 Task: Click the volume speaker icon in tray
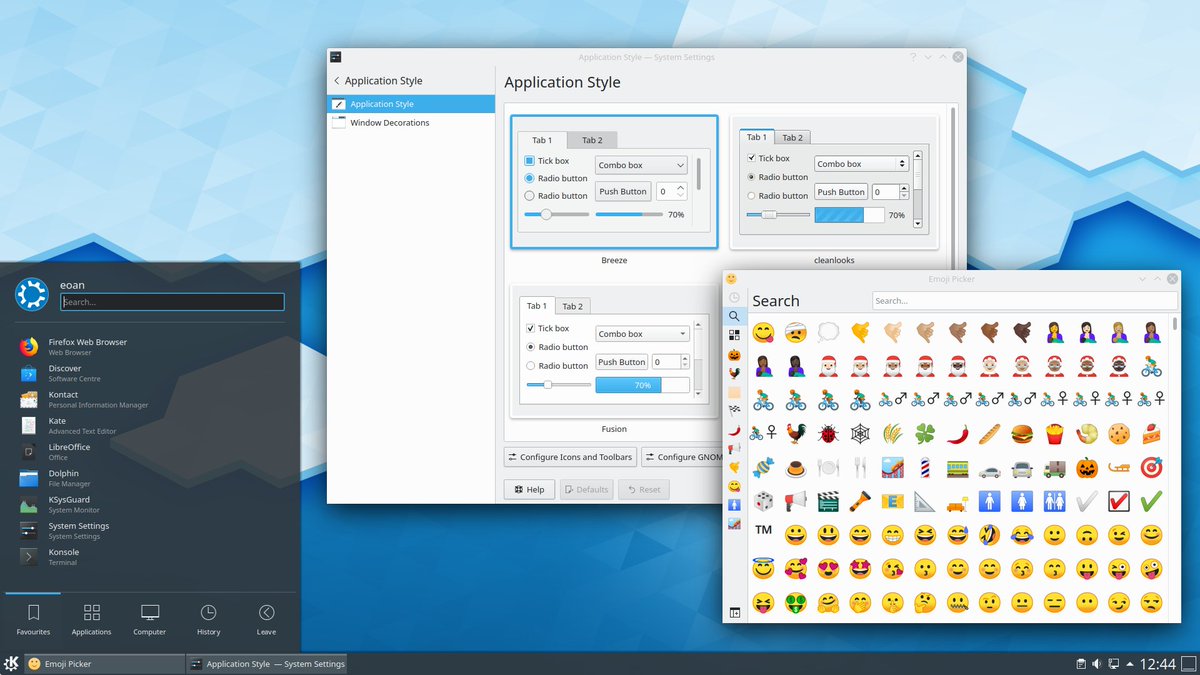(x=1097, y=664)
